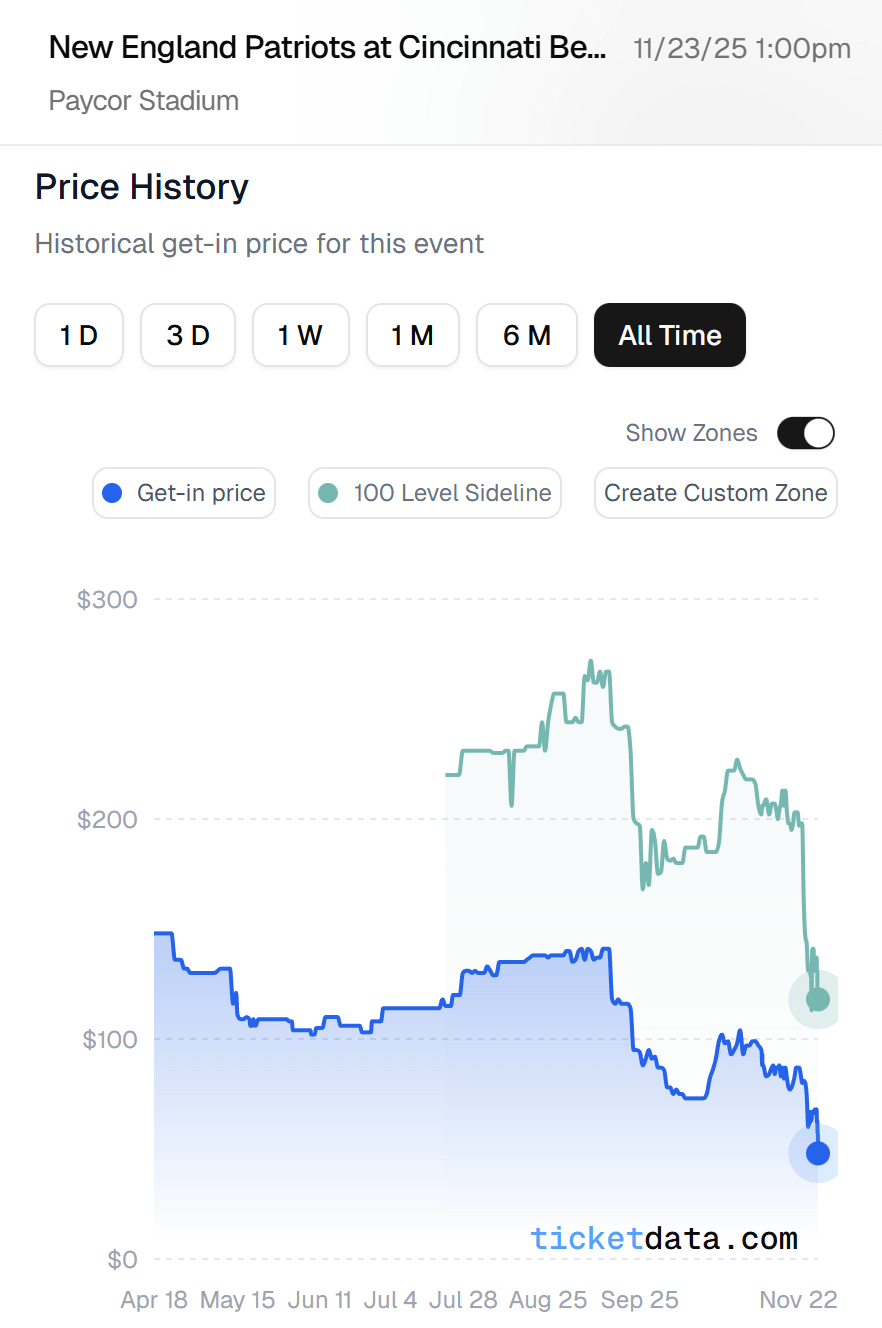
Task: Click the ticketdata.com watermark
Action: click(664, 1239)
